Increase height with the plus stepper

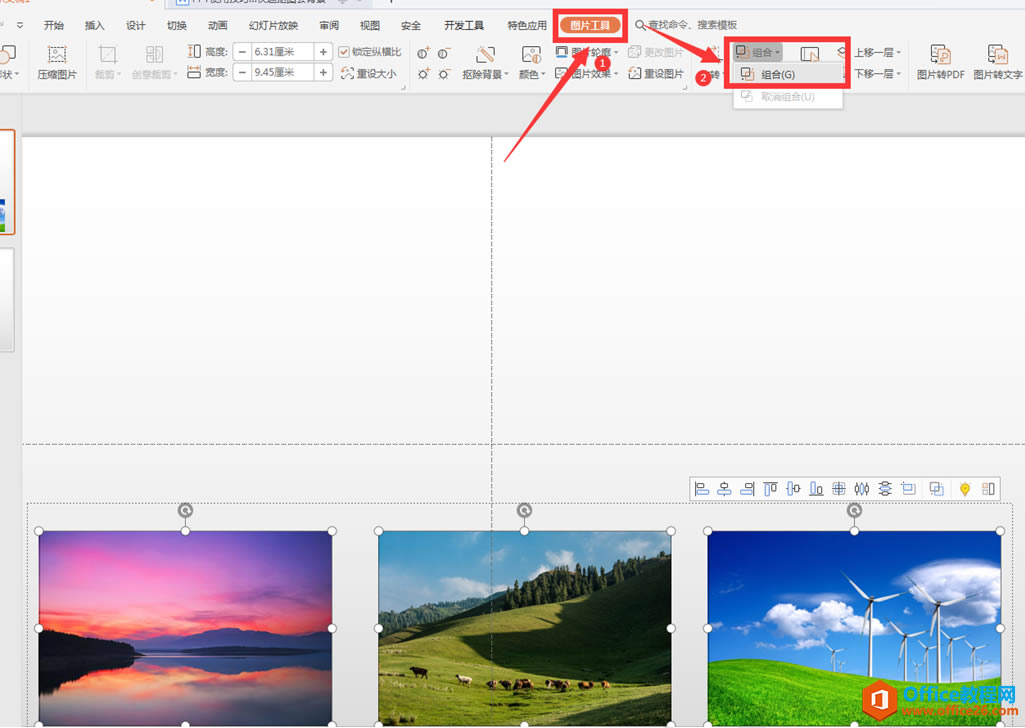point(323,52)
